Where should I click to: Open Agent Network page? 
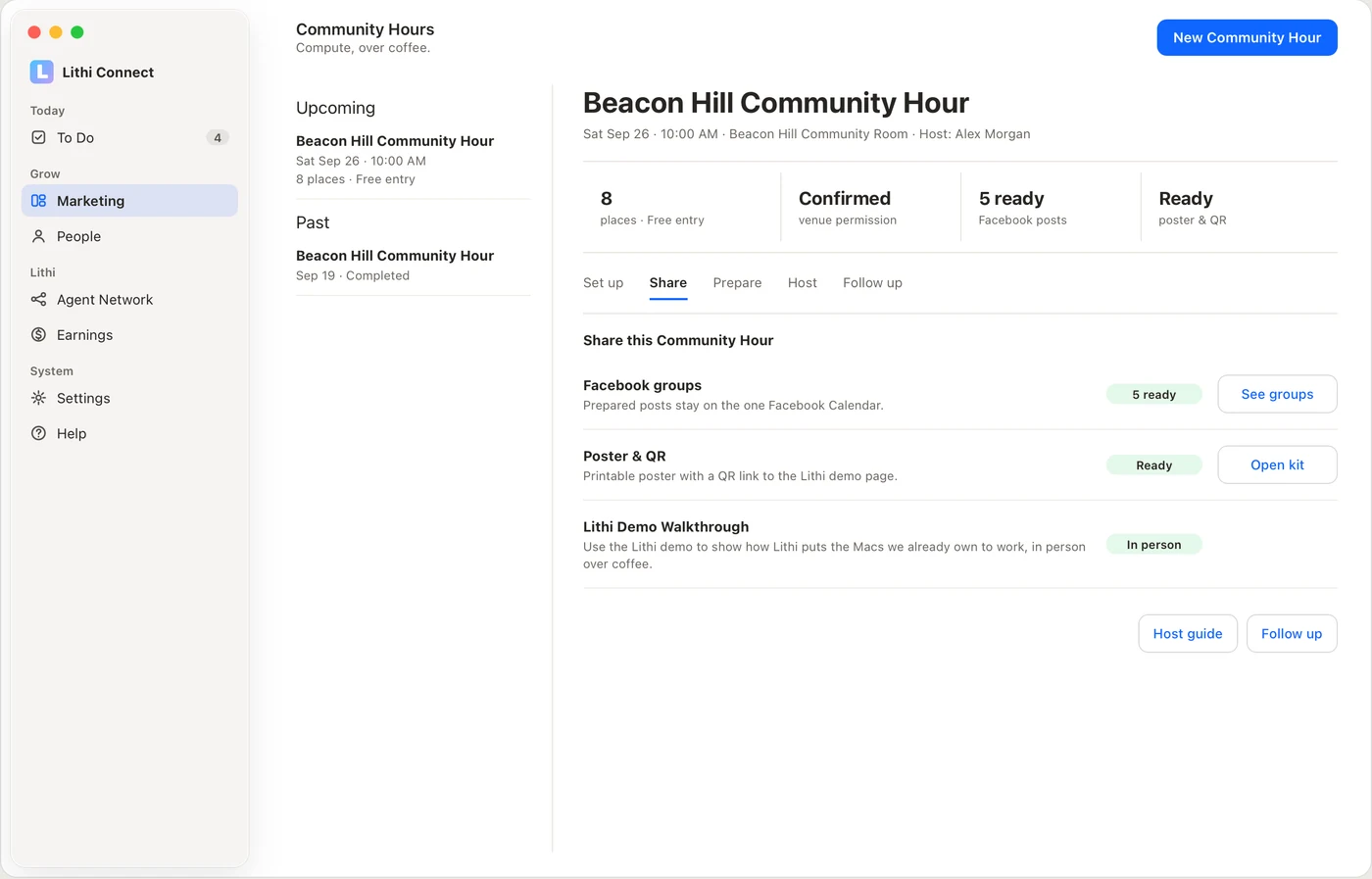pos(129,299)
